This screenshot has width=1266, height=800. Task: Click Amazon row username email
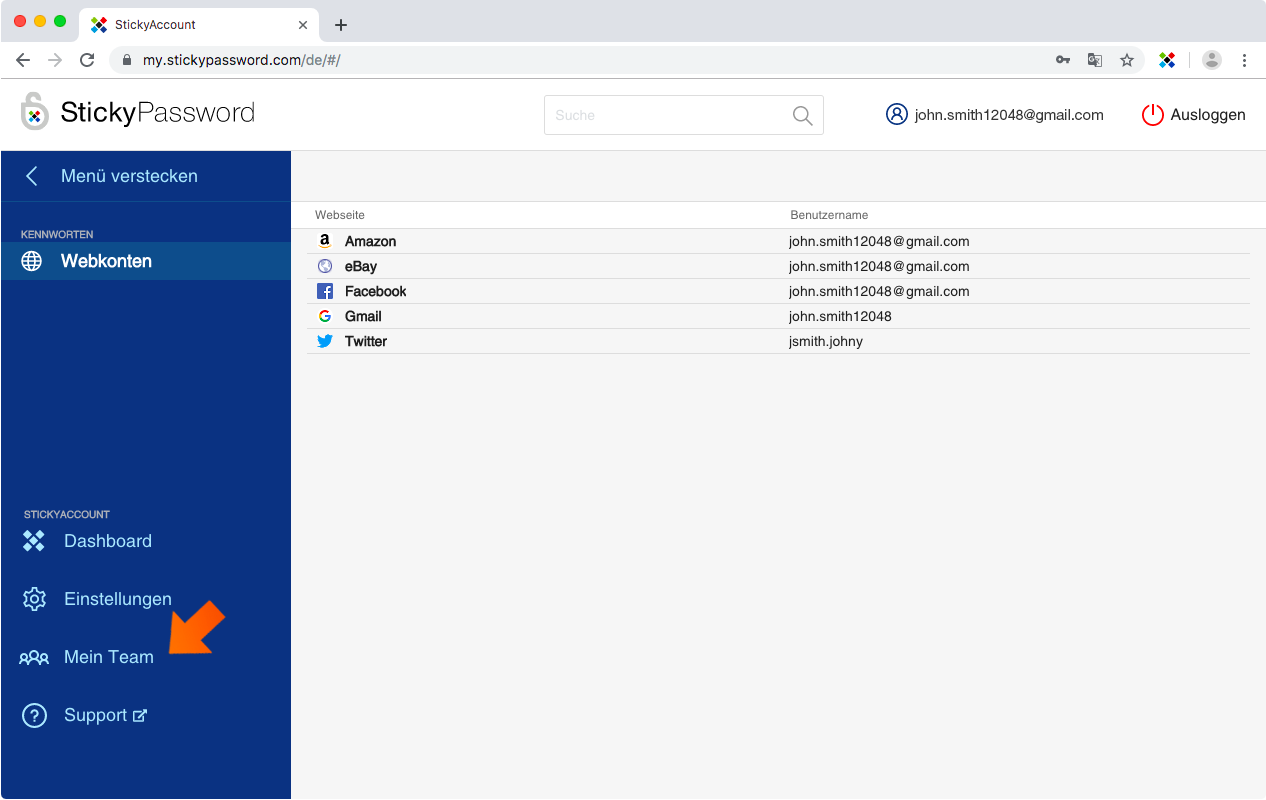(x=879, y=241)
